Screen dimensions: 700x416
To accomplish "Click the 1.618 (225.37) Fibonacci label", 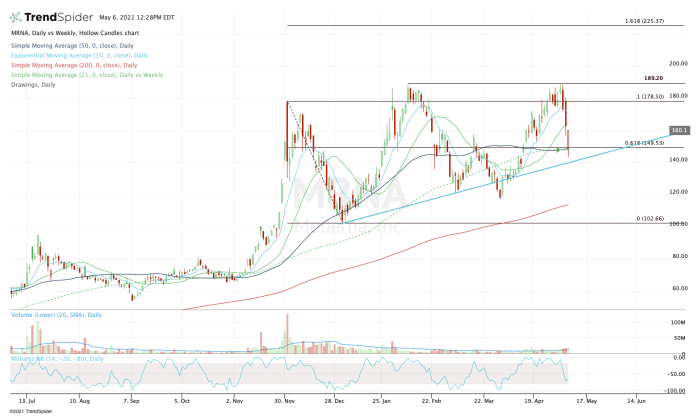I will [x=644, y=21].
